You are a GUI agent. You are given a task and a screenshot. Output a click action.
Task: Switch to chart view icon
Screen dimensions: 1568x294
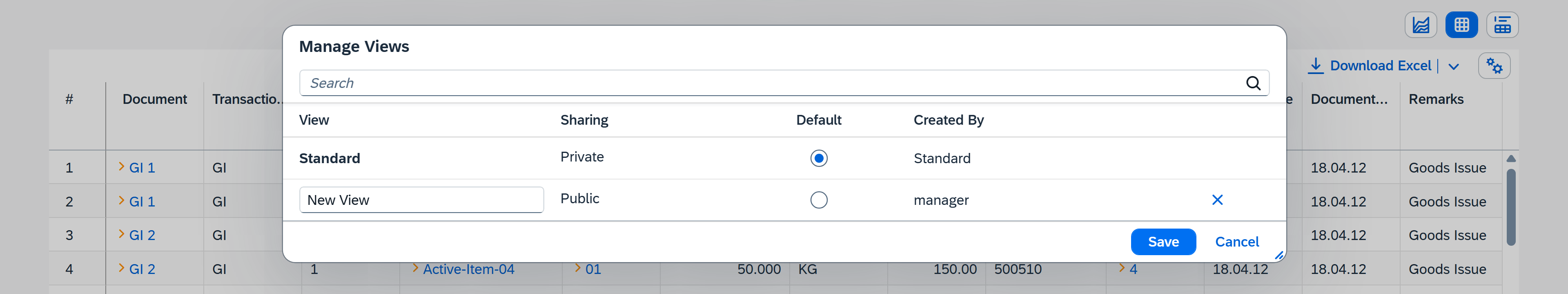pos(1420,25)
